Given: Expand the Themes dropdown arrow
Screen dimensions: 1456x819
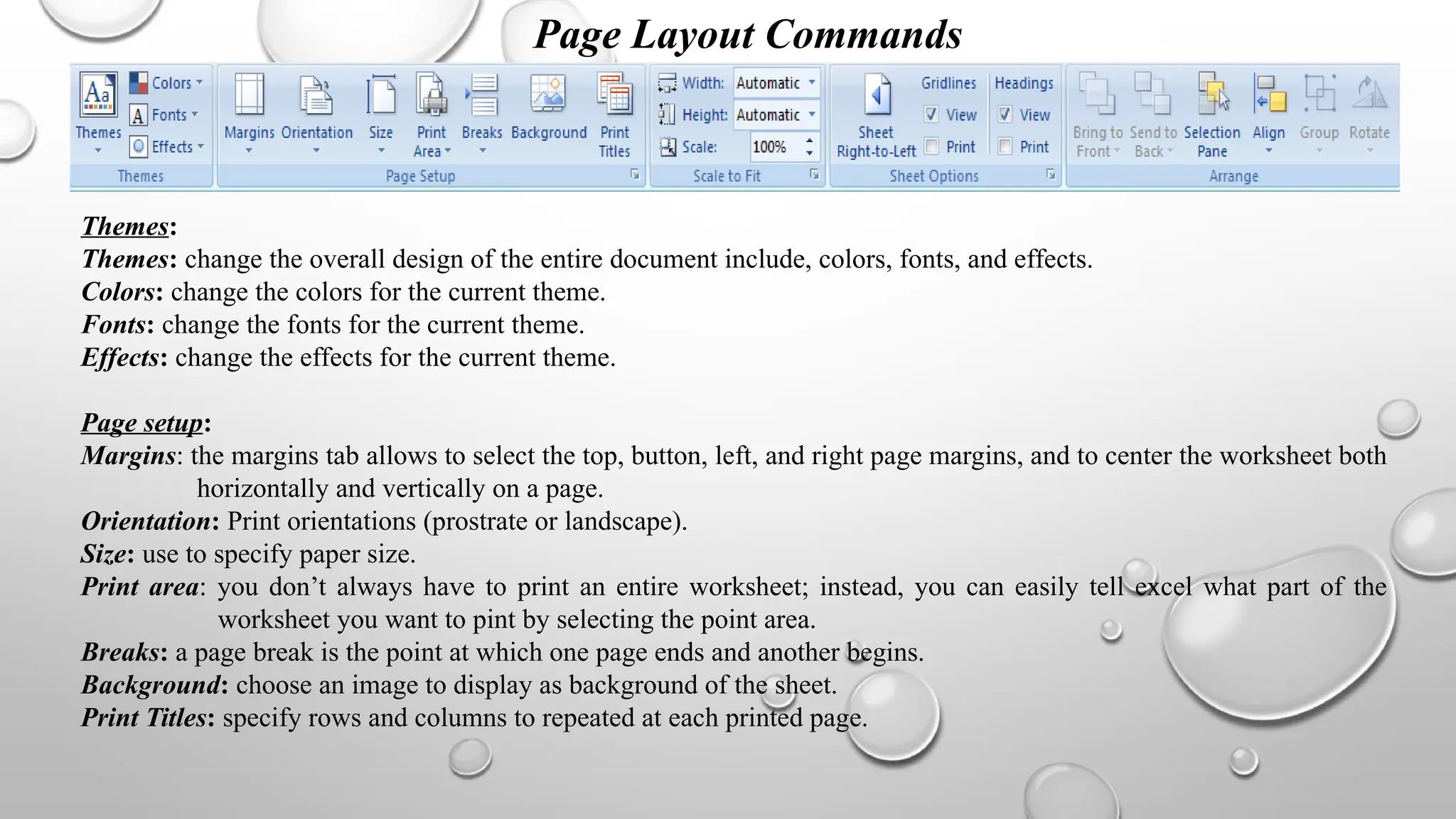Looking at the screenshot, I should pyautogui.click(x=98, y=151).
